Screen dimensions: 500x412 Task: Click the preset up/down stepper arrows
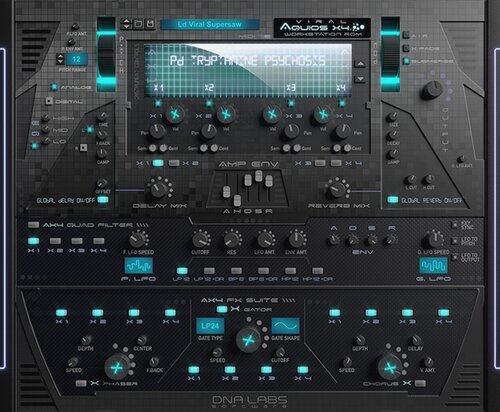(126, 24)
